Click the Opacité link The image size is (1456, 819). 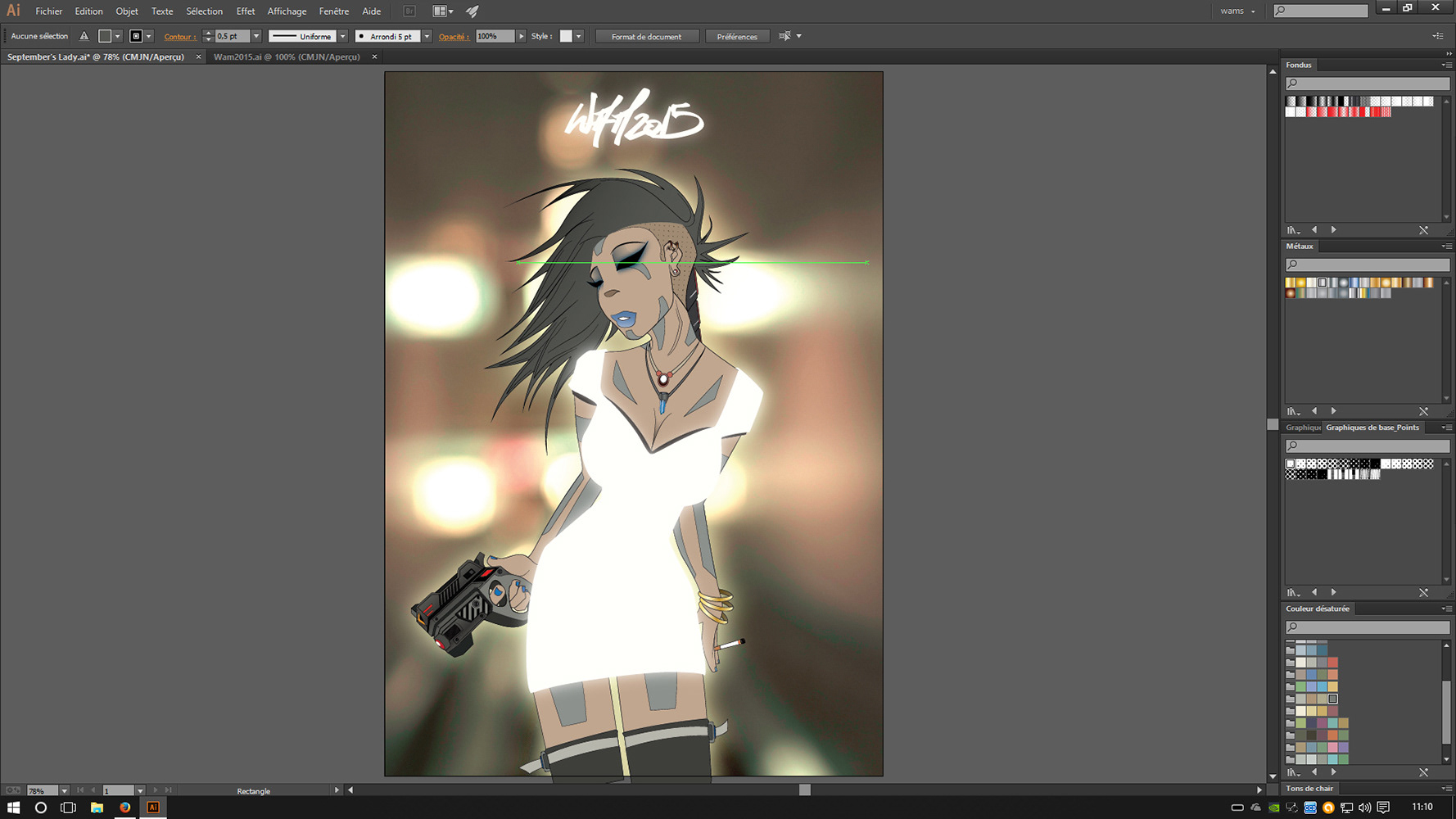coord(454,37)
